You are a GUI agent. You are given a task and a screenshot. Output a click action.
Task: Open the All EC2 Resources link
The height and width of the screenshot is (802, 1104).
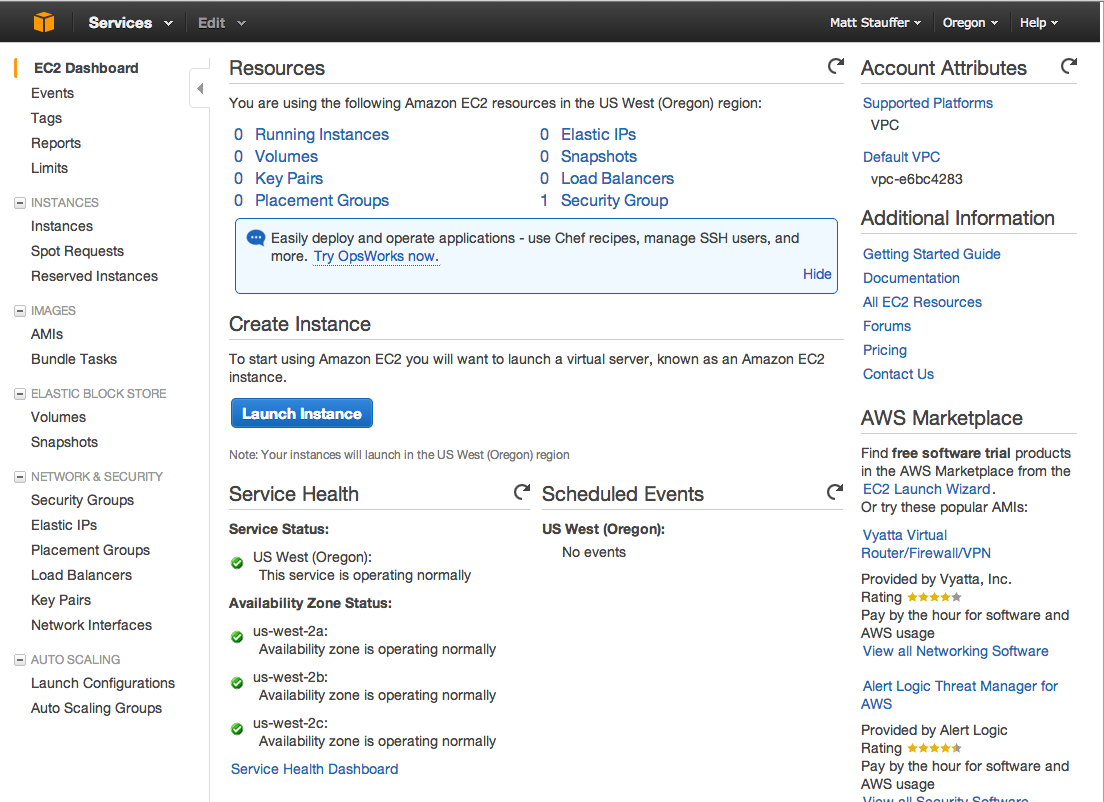[922, 302]
